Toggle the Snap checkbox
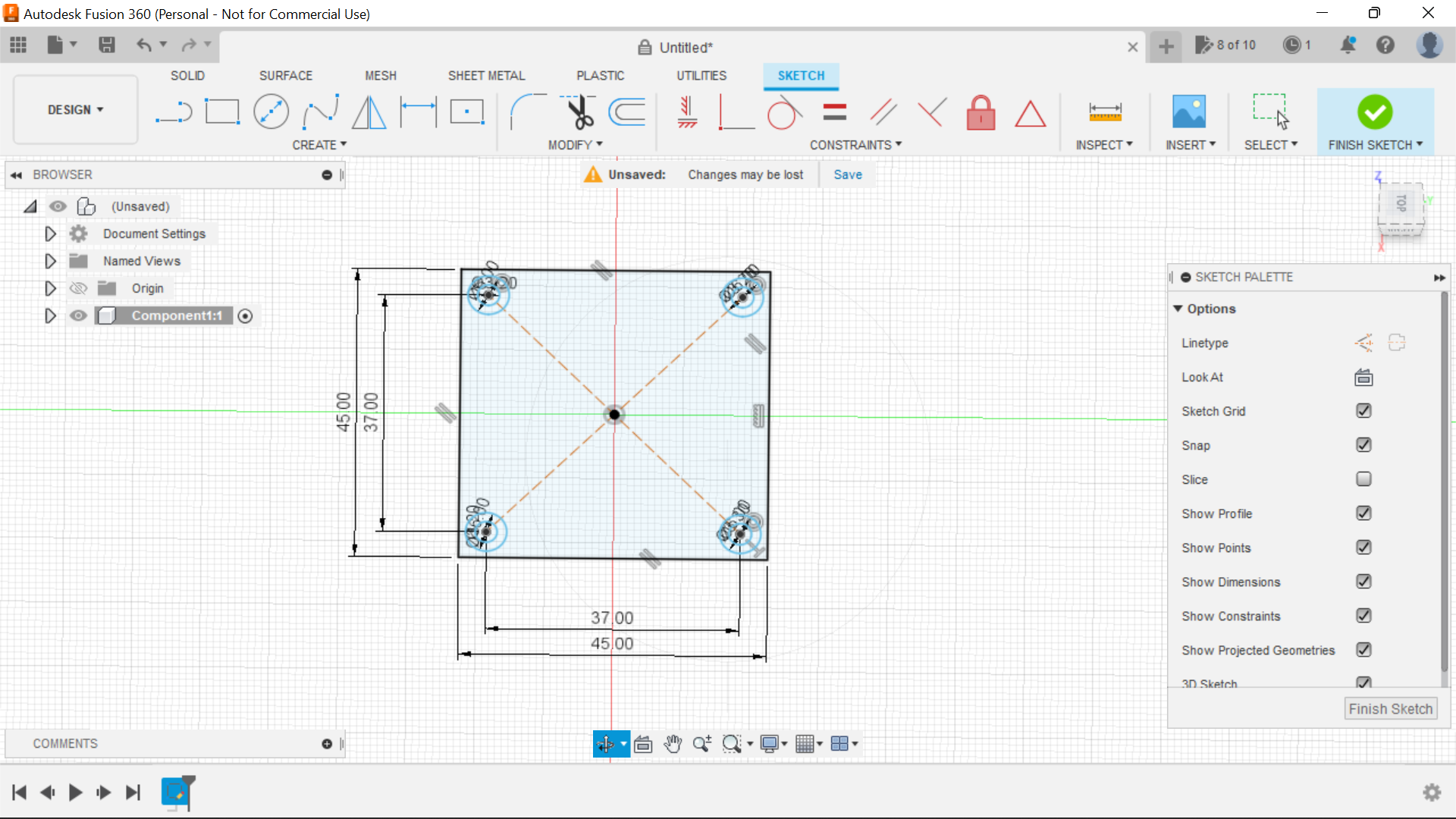This screenshot has height=819, width=1456. pos(1363,445)
